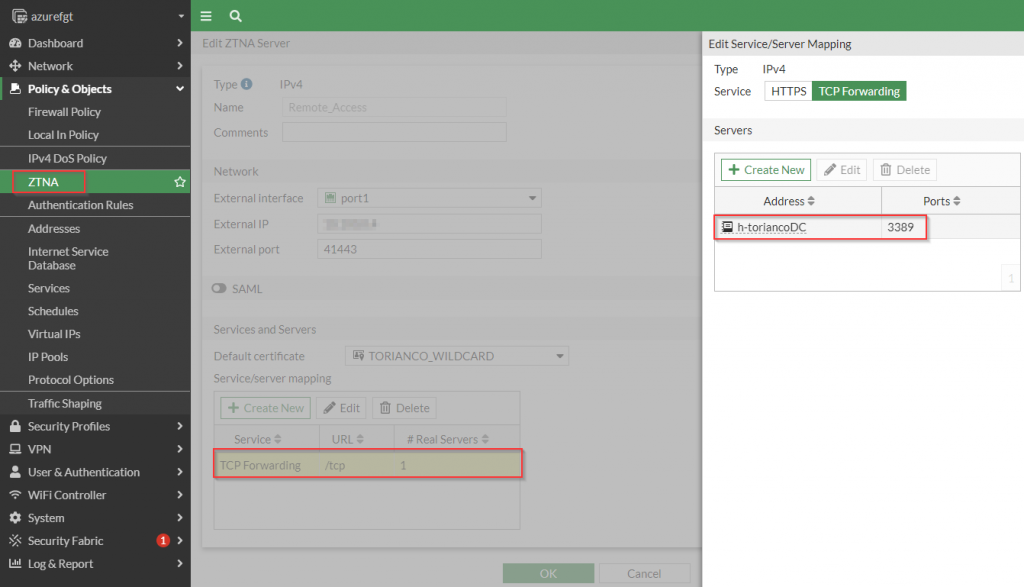Click Create New in the Servers panel
Image resolution: width=1024 pixels, height=587 pixels.
[x=766, y=170]
